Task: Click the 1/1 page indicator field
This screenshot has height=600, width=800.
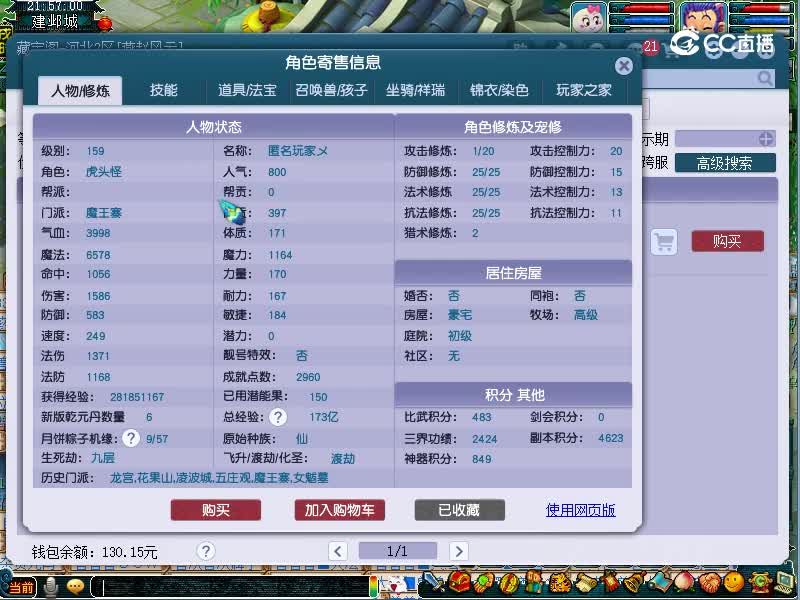Action: point(397,551)
